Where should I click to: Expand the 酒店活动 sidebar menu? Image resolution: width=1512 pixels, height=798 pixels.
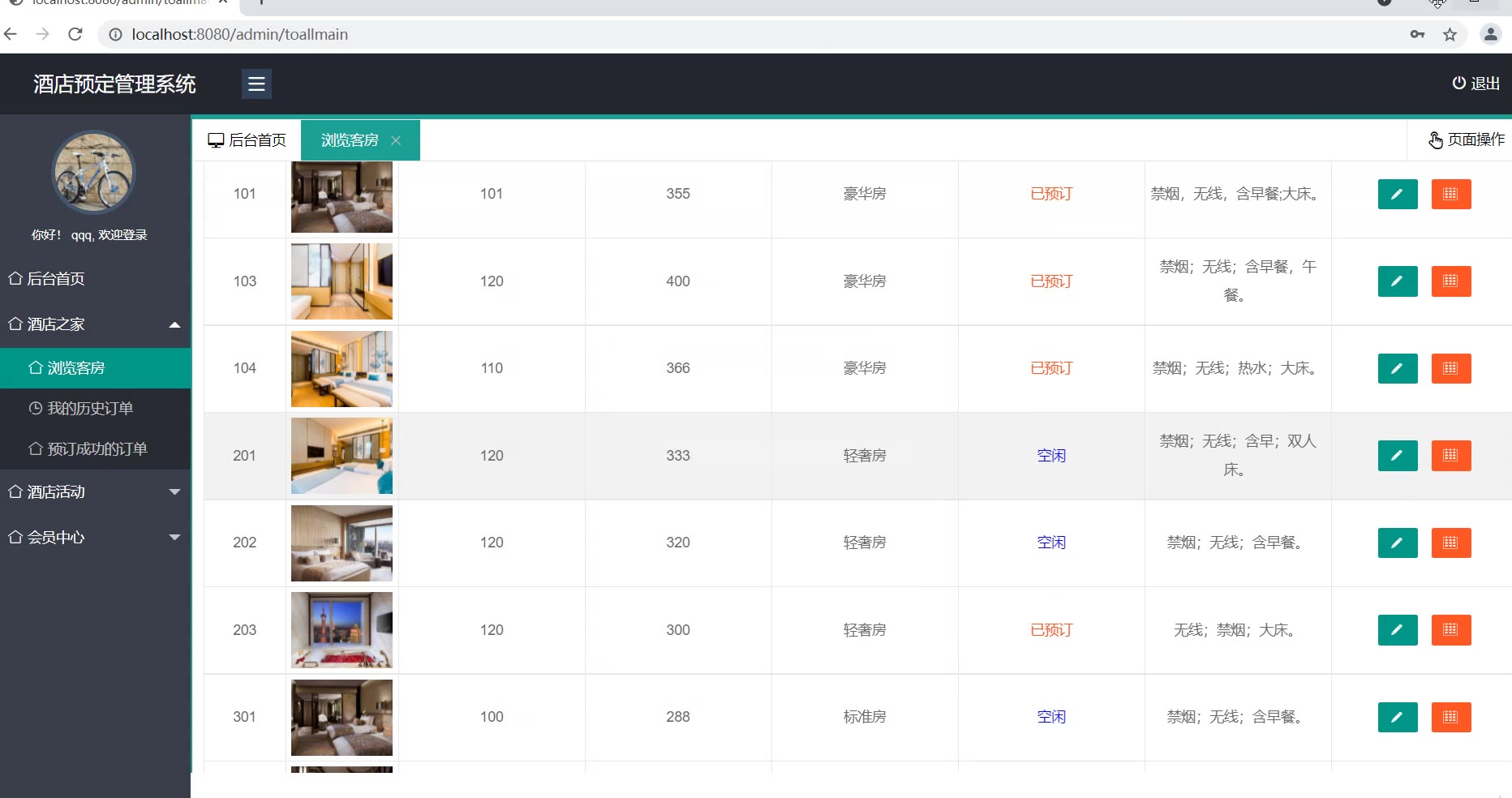tap(95, 492)
